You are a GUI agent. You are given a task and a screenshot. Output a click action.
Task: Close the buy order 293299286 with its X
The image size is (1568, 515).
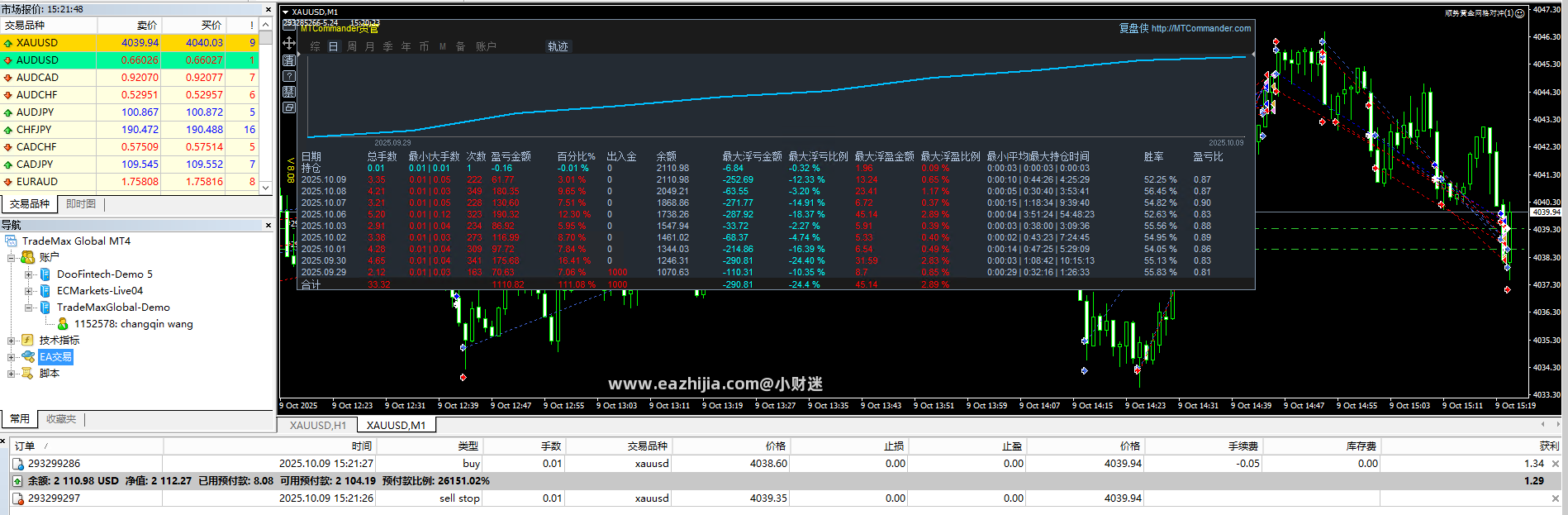1556,464
